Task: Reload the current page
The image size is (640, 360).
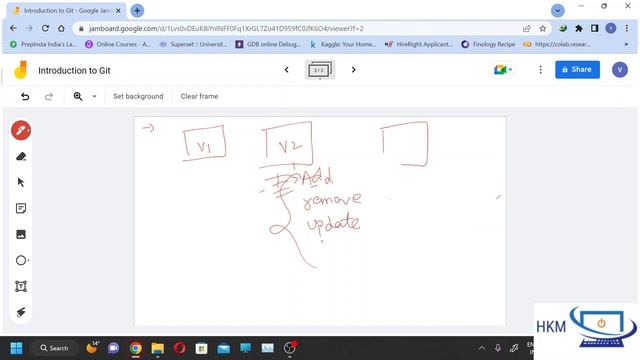Action: [45, 28]
